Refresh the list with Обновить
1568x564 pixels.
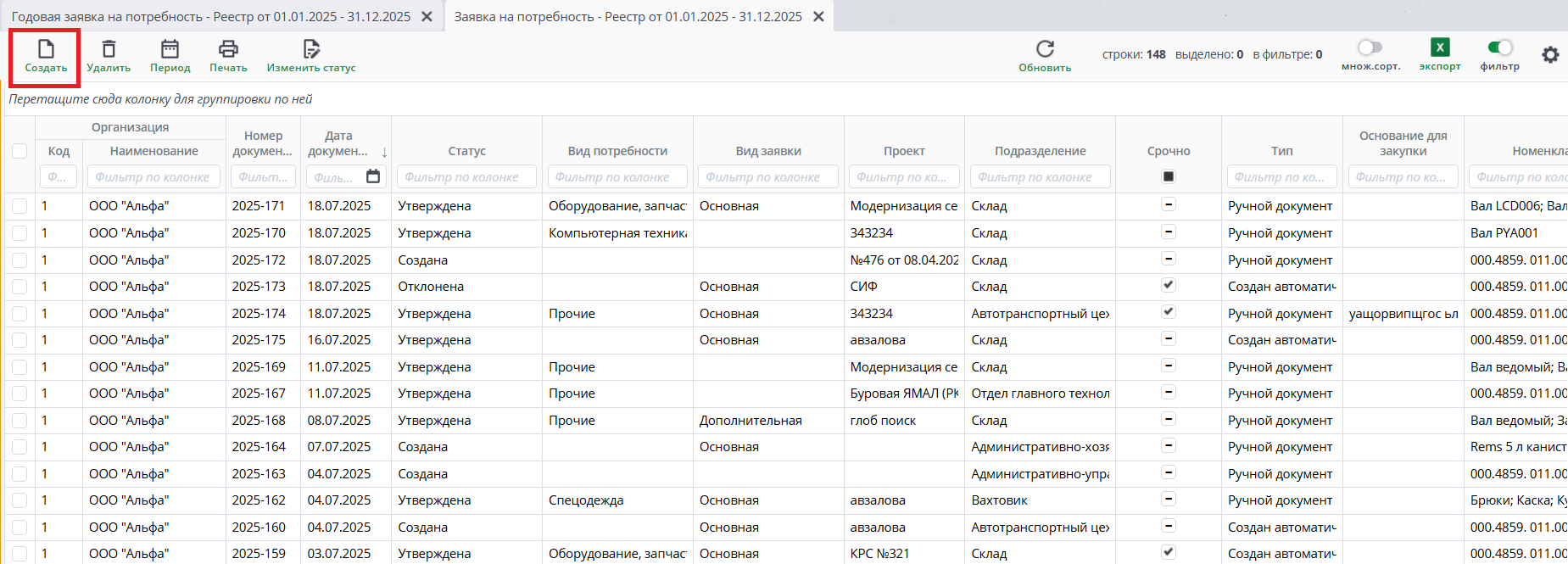(x=1045, y=50)
